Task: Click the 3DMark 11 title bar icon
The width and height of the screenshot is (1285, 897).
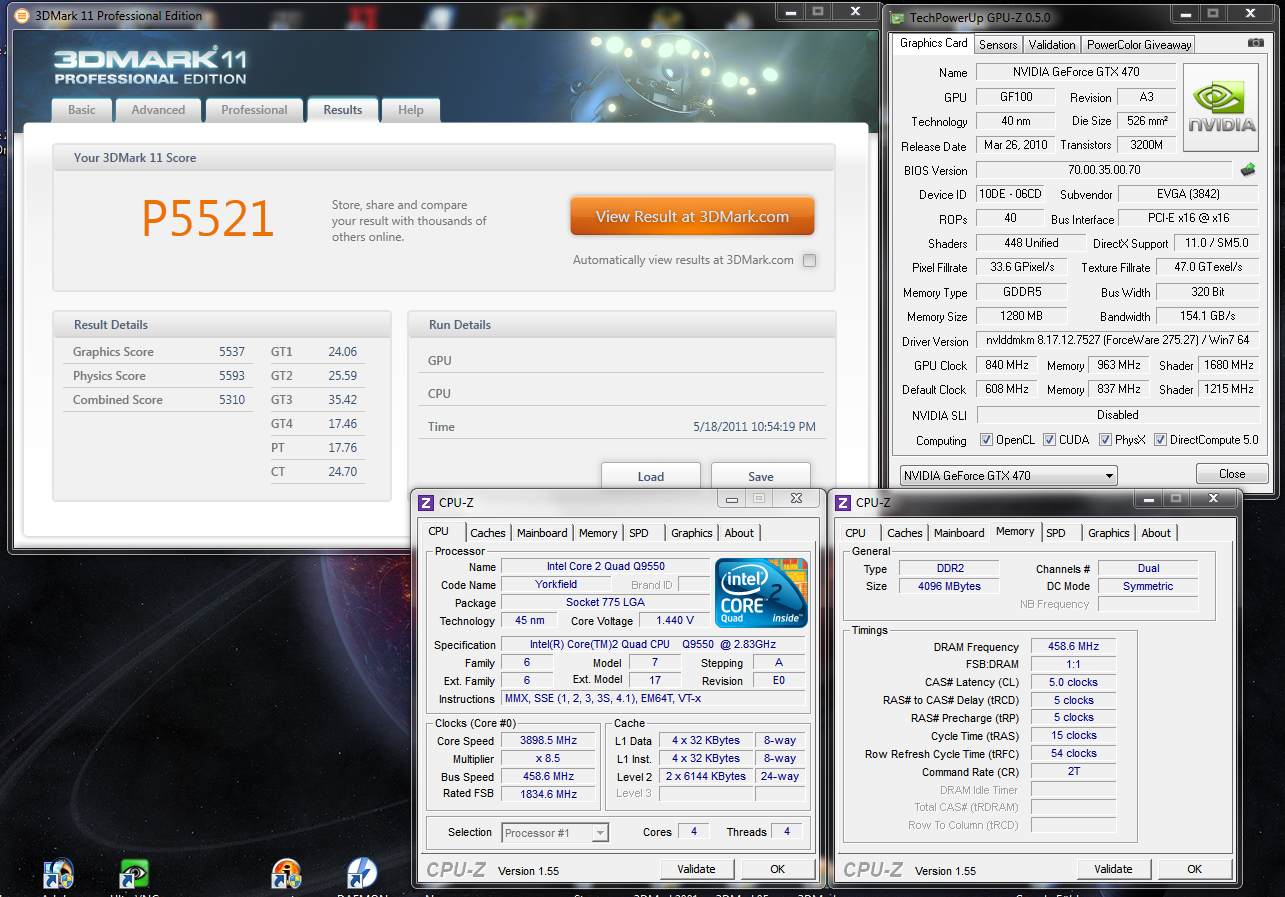Action: click(x=22, y=16)
